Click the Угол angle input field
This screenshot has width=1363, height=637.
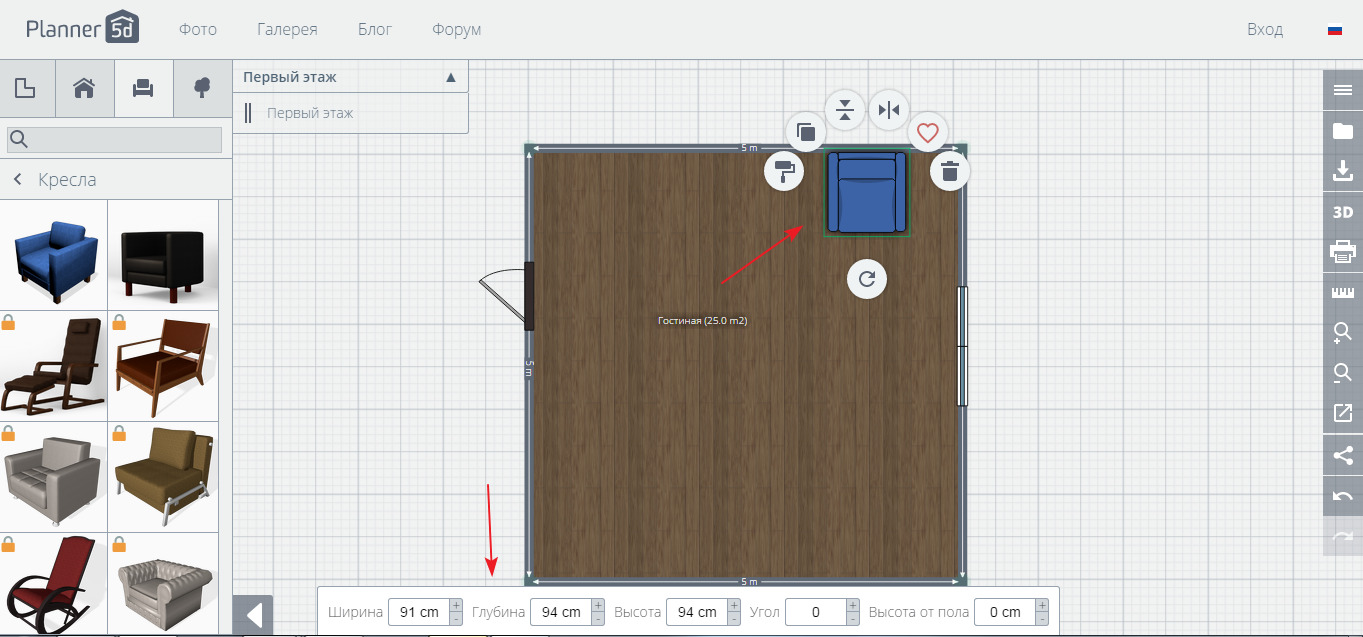coord(815,612)
